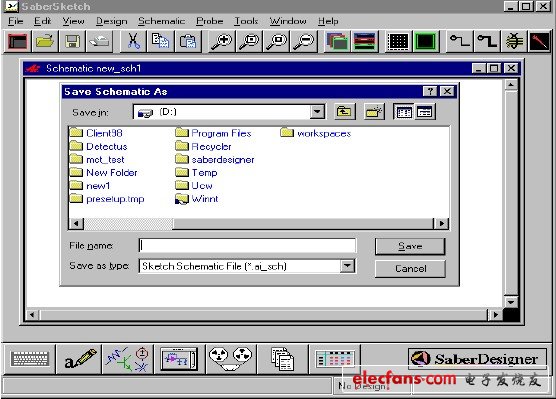The height and width of the screenshot is (399, 556).
Task: Click the Save button
Action: tap(410, 246)
